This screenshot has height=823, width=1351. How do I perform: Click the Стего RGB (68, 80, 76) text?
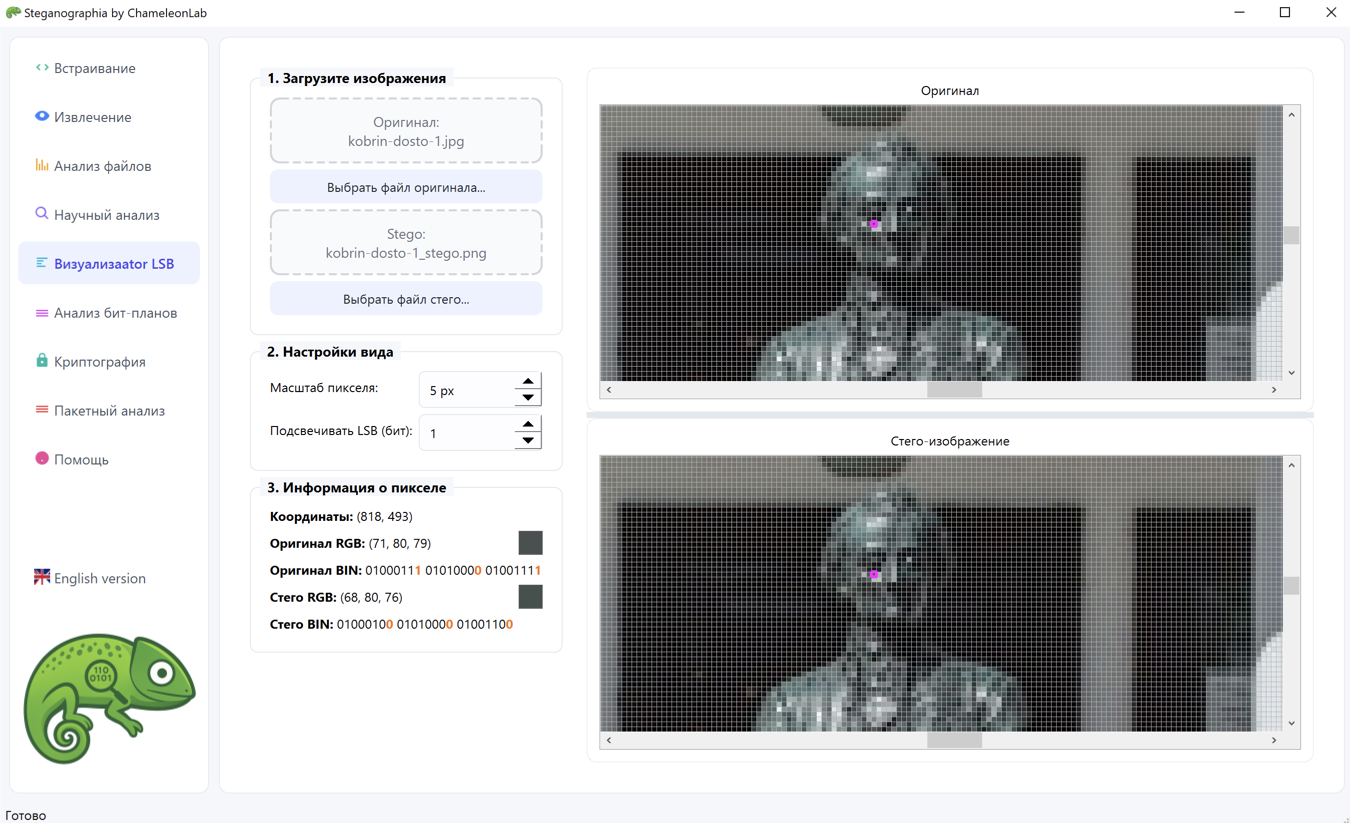click(x=336, y=597)
